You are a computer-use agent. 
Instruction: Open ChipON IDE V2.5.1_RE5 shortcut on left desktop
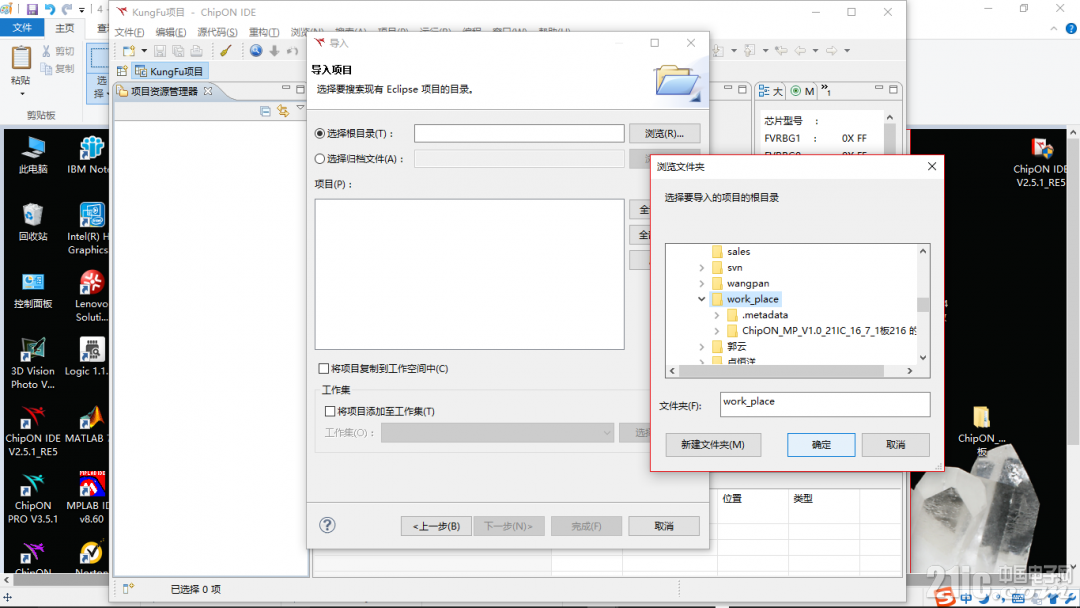coord(32,430)
